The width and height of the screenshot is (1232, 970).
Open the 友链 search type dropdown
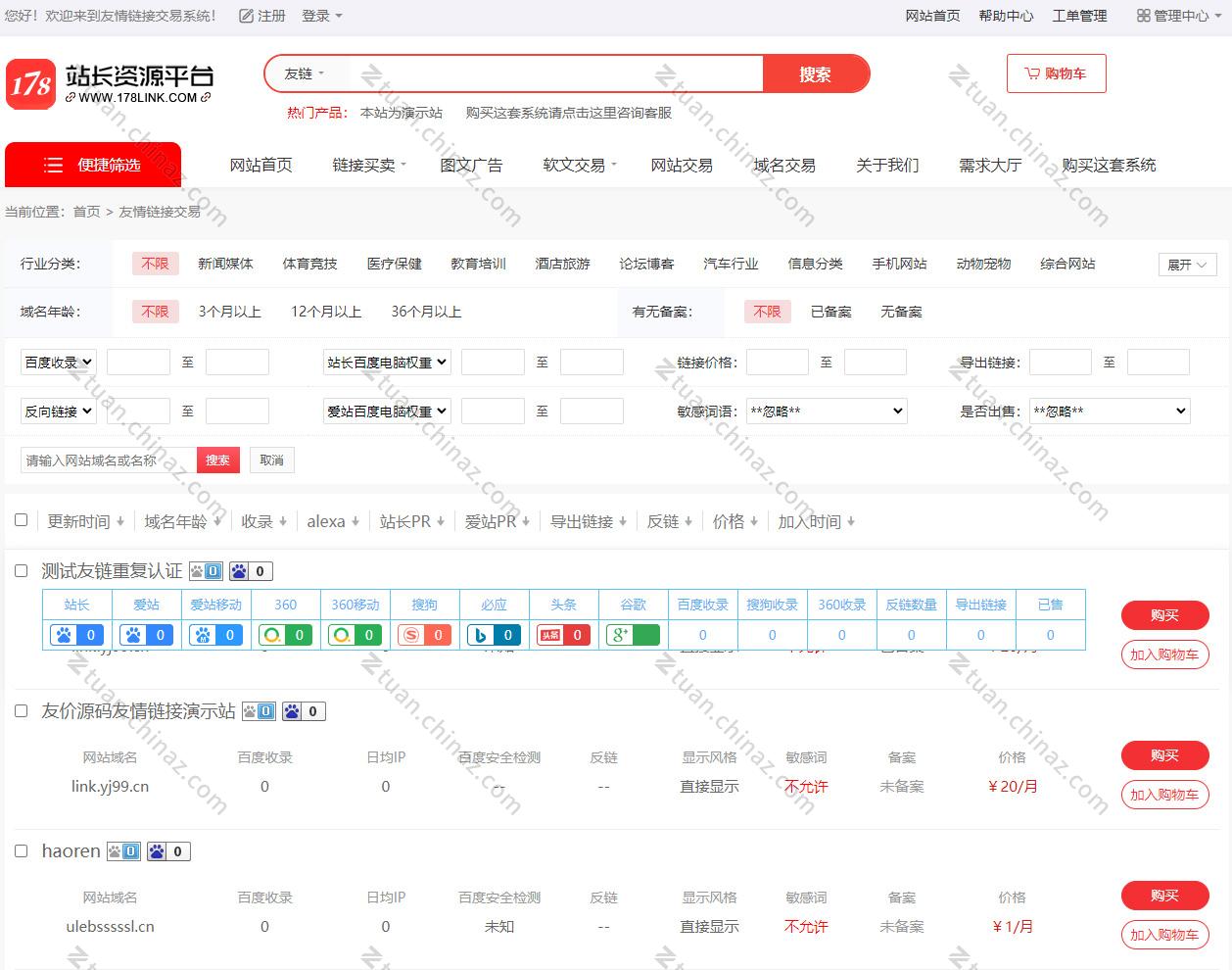pos(304,73)
